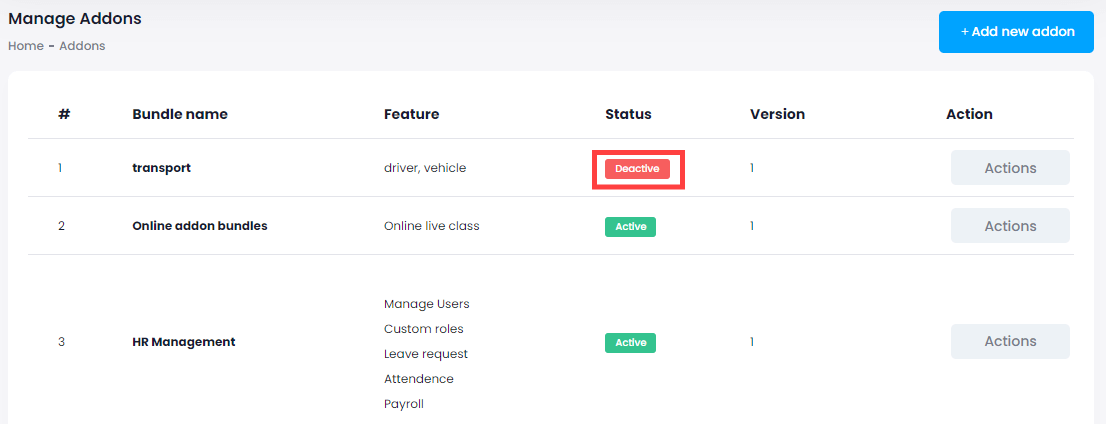
Task: Click the Status column header
Action: [628, 114]
